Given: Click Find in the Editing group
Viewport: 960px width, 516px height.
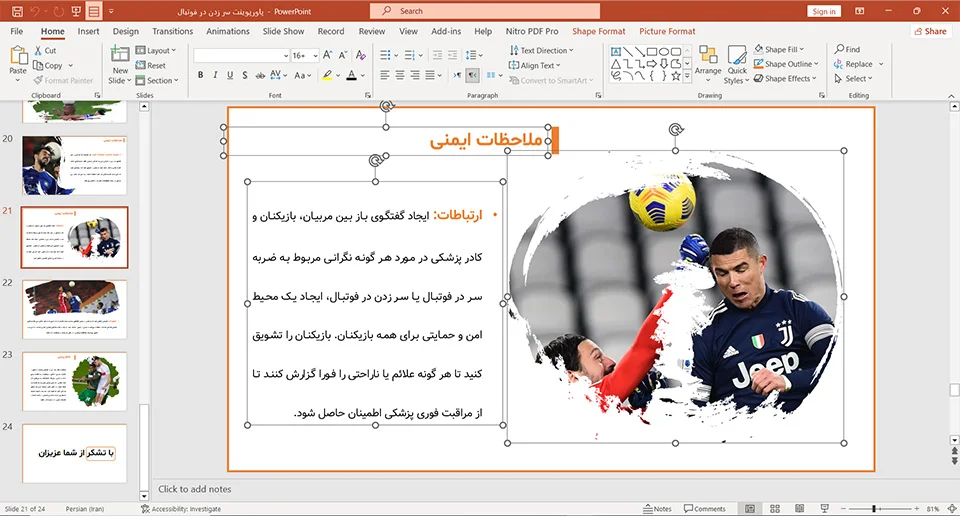Looking at the screenshot, I should click(847, 49).
